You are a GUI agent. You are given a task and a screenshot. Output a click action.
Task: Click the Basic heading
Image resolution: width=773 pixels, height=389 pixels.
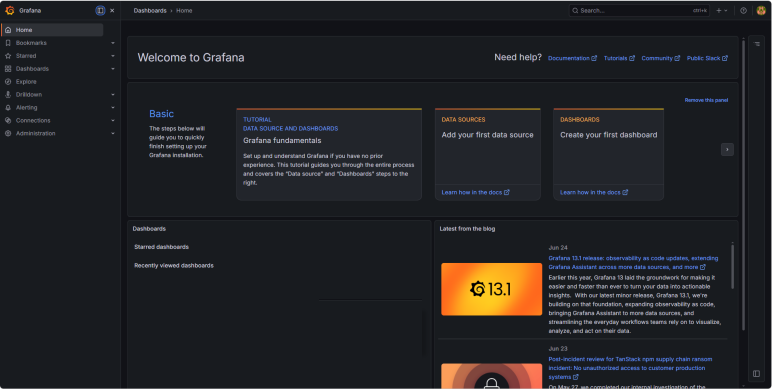[x=161, y=114]
